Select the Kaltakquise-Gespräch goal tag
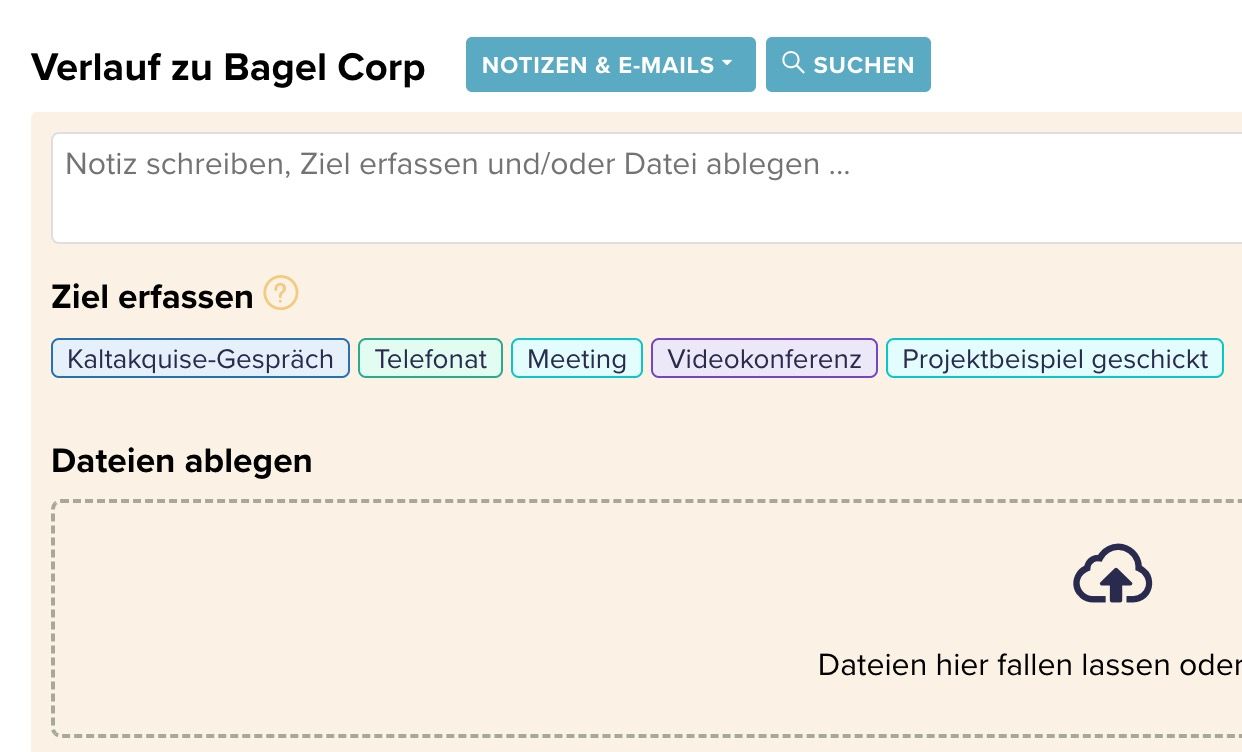Screen dimensions: 1242x752 (199, 358)
